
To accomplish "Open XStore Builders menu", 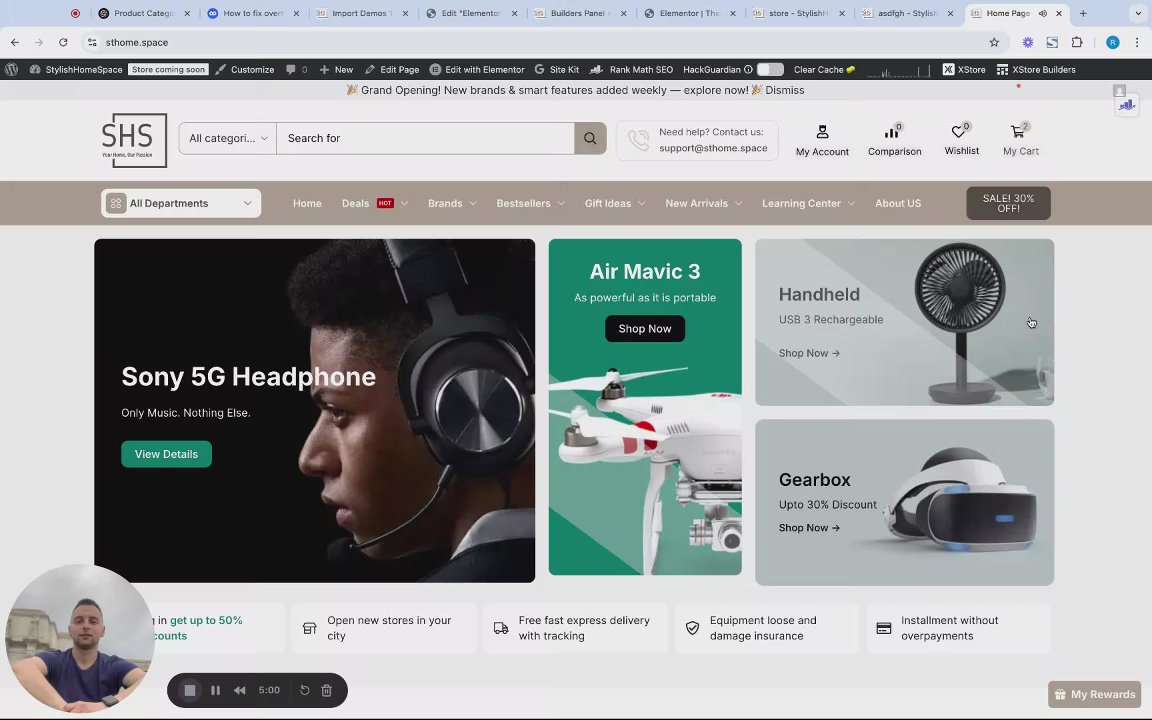I will pyautogui.click(x=1036, y=69).
